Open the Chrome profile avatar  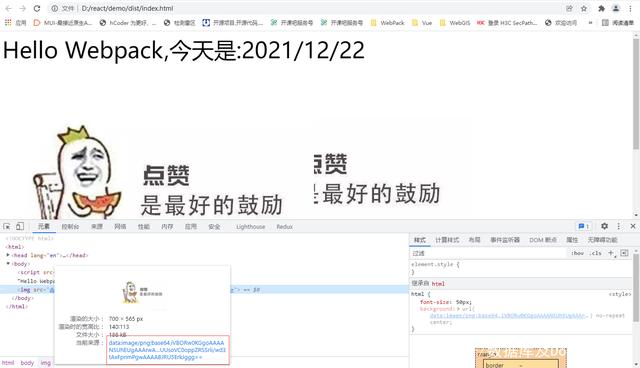(x=616, y=8)
